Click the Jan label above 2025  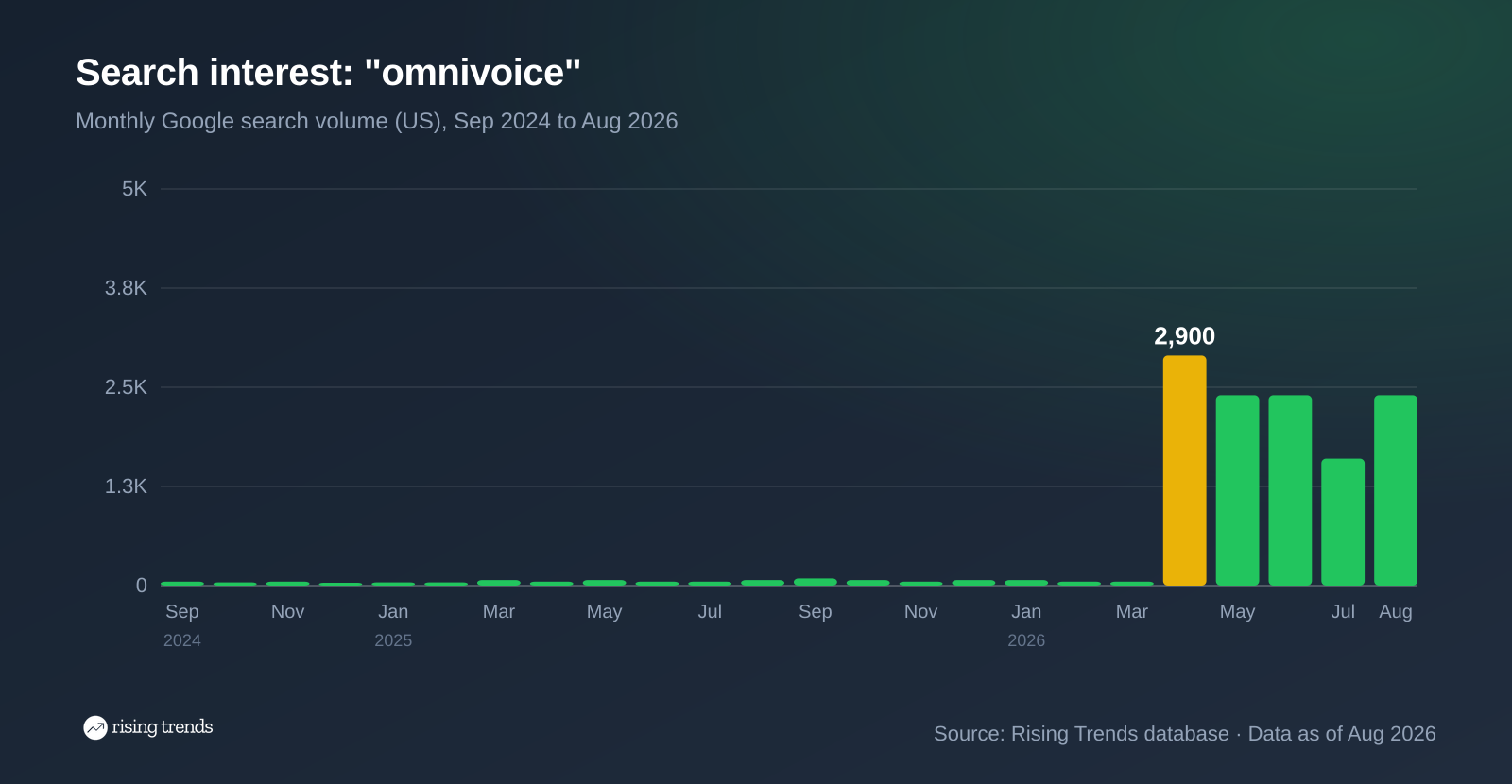pyautogui.click(x=393, y=611)
